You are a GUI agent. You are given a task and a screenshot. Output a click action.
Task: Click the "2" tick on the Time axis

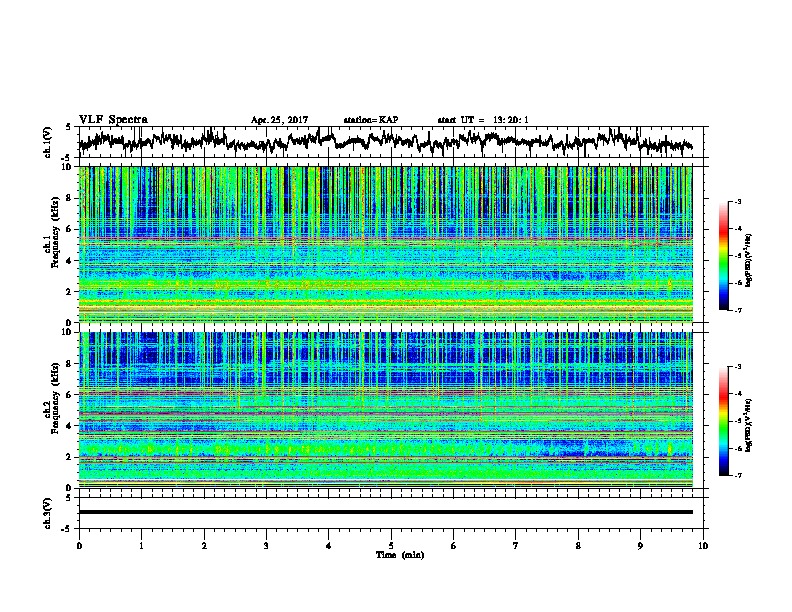click(x=204, y=546)
